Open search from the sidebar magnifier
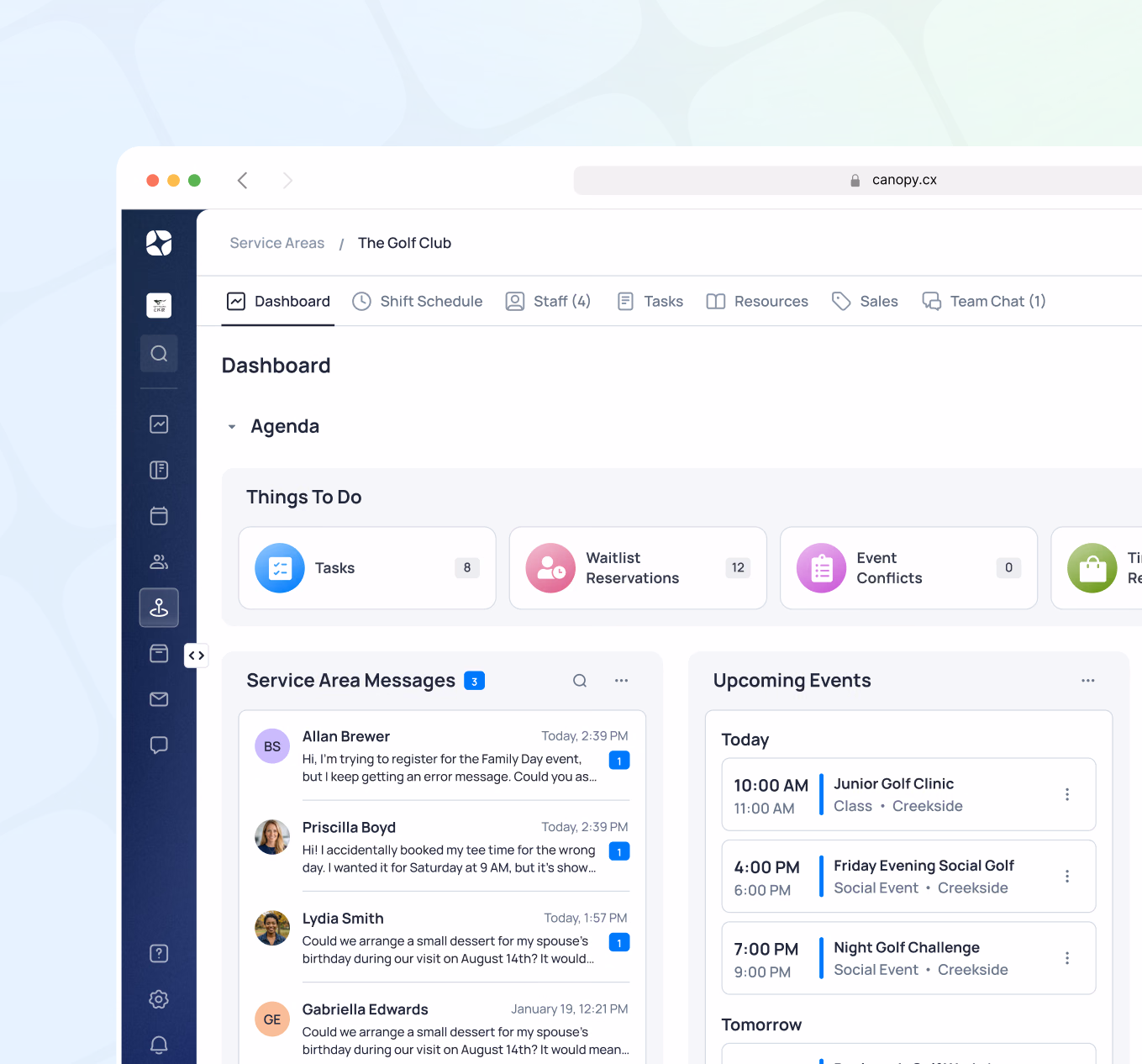The image size is (1142, 1064). 159,354
